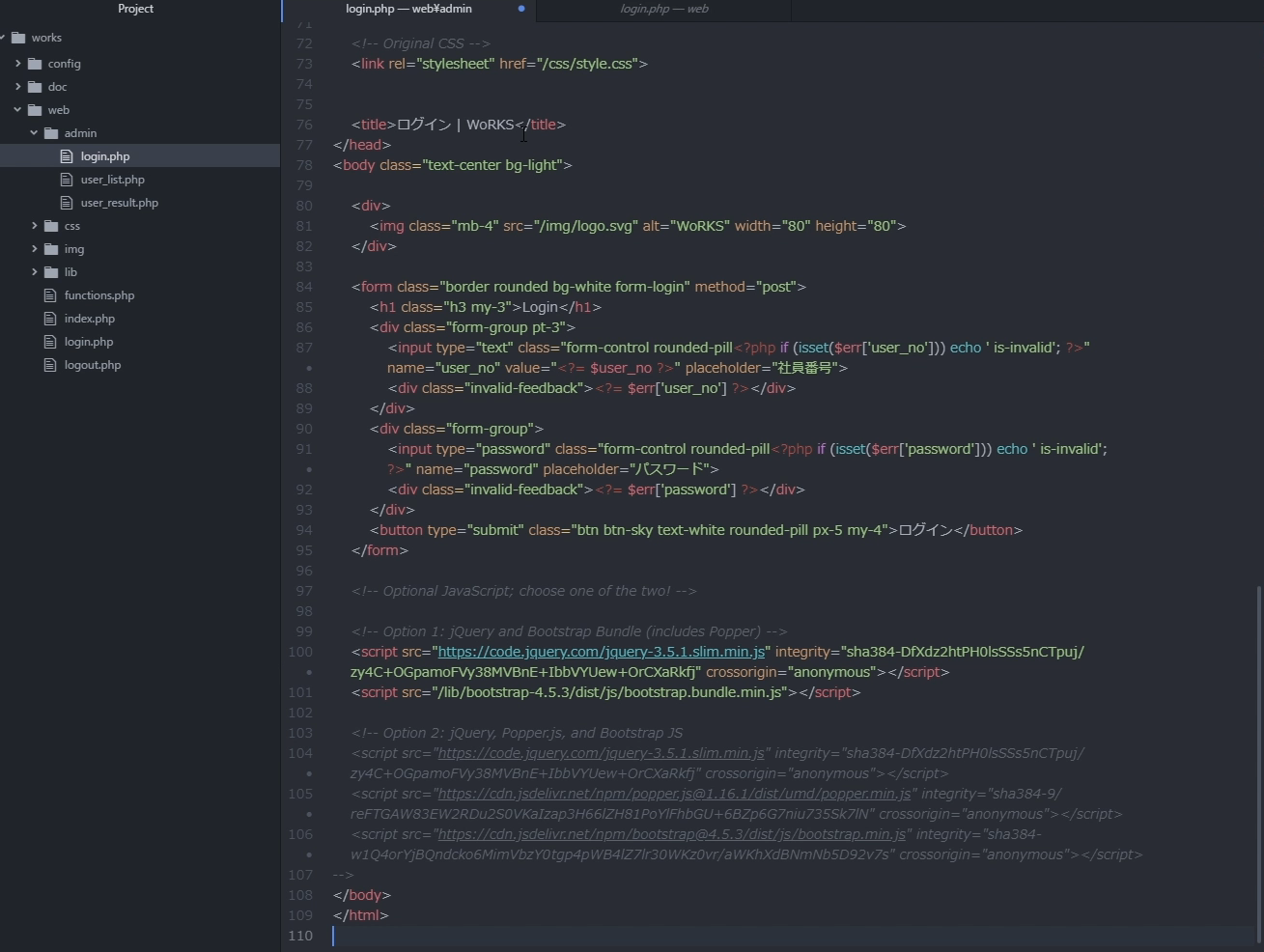
Task: Open functions.php in the tree
Action: coord(99,295)
